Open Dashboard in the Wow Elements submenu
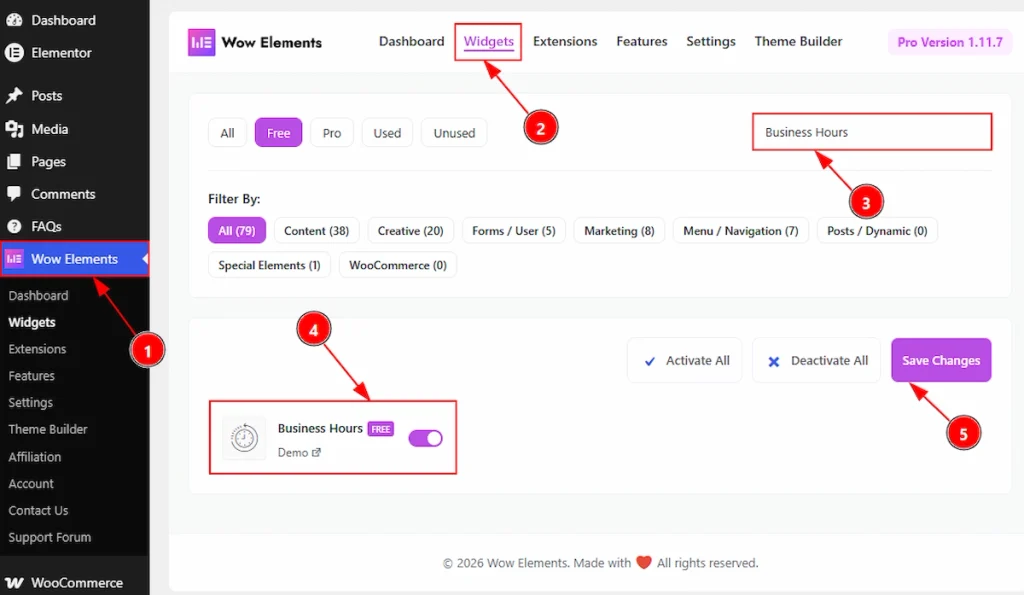The width and height of the screenshot is (1024, 595). pos(38,295)
